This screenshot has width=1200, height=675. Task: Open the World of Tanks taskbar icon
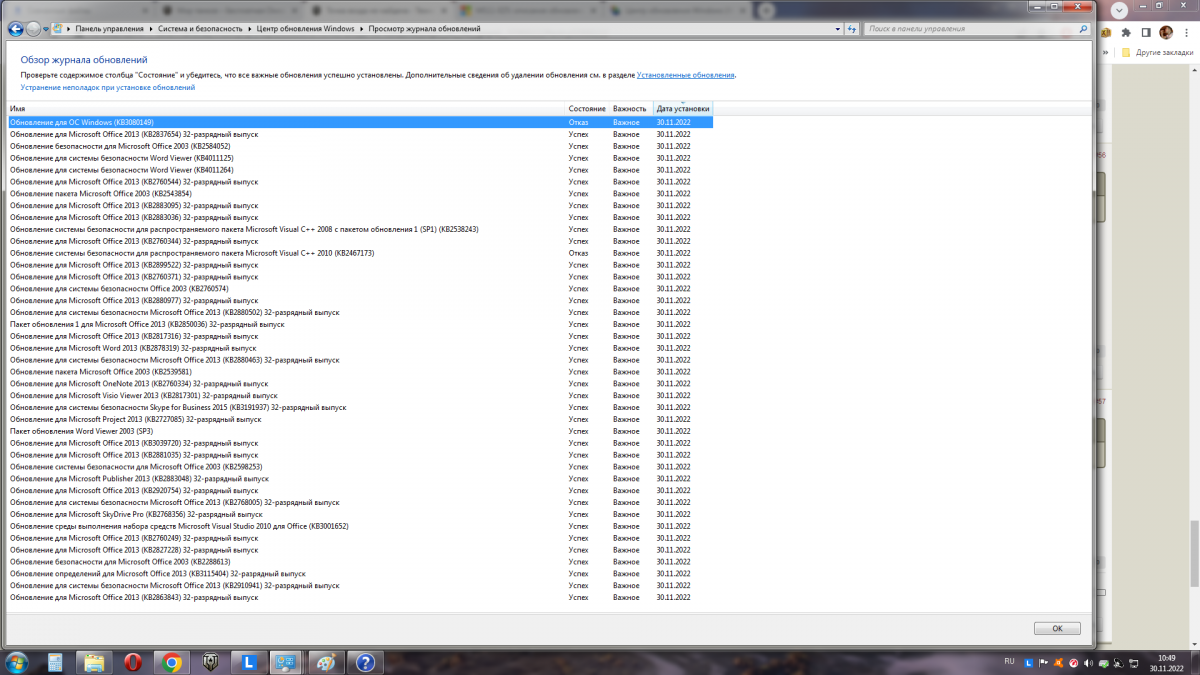pos(210,662)
